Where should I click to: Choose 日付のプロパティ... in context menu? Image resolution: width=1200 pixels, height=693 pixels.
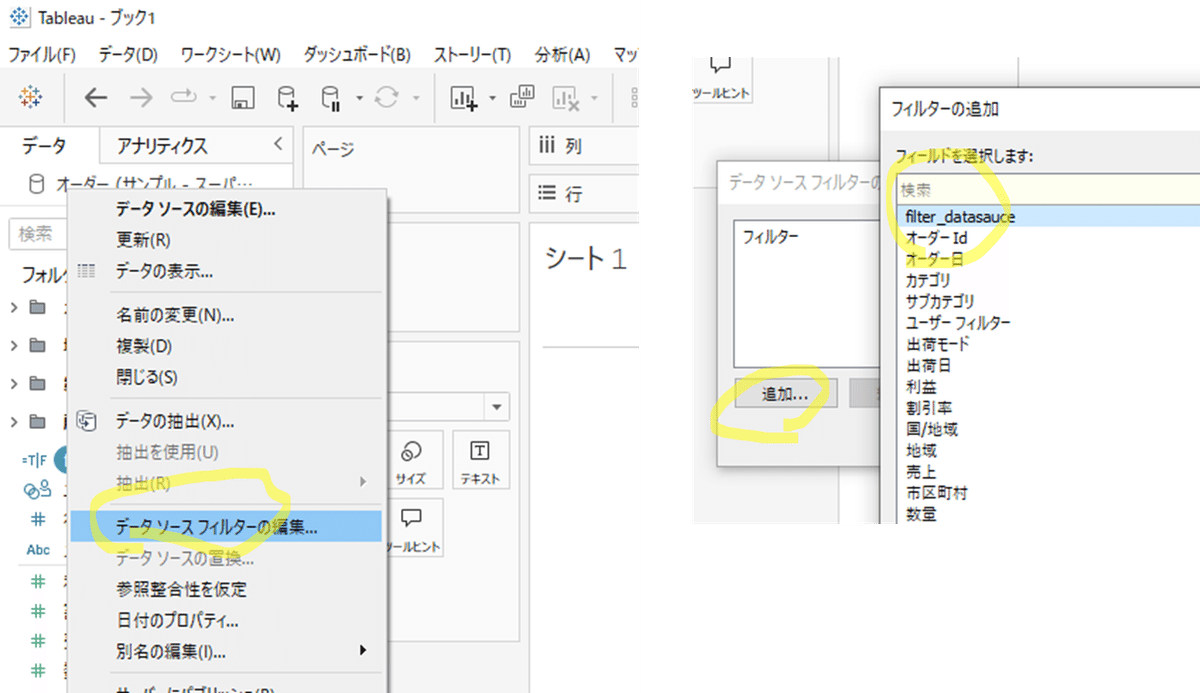tap(225, 621)
